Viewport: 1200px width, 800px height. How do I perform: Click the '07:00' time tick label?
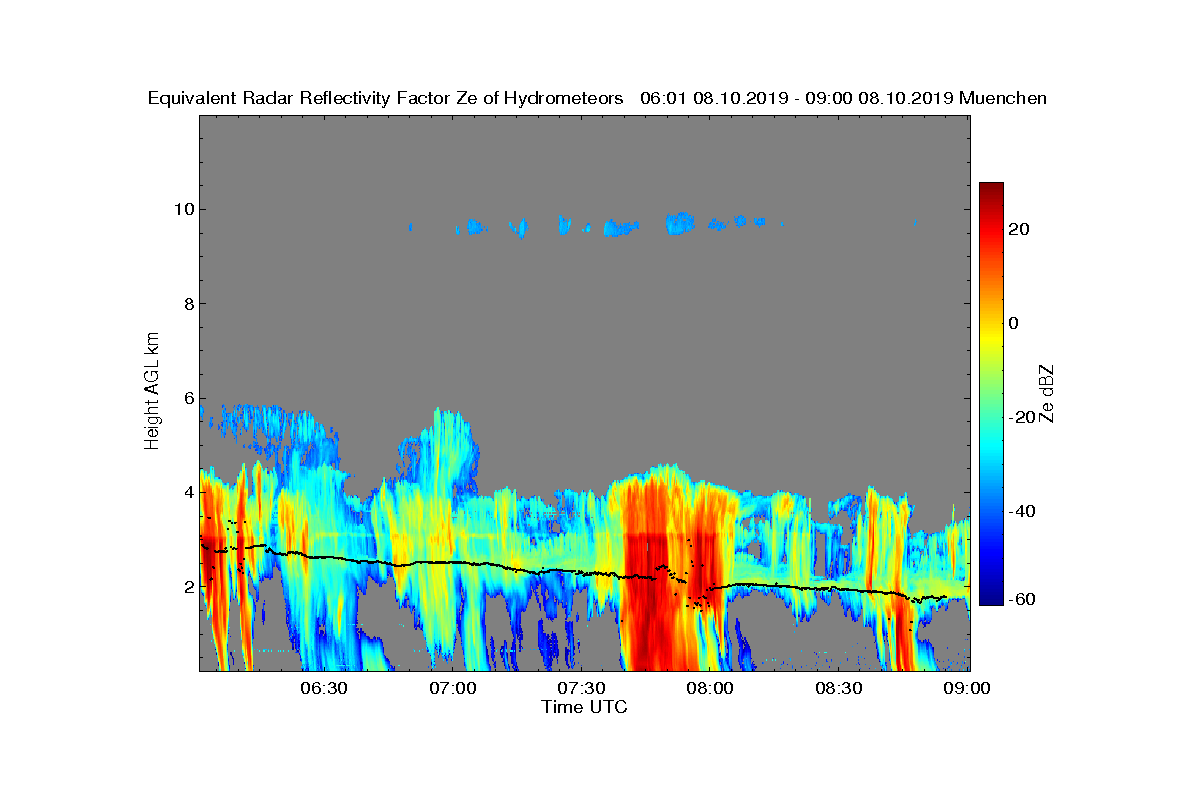click(452, 689)
